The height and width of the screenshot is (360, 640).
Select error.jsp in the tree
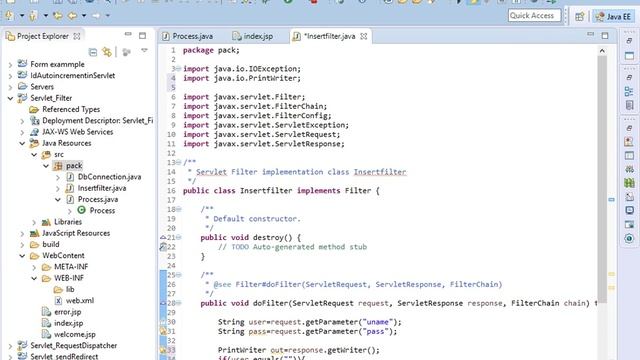(x=67, y=312)
